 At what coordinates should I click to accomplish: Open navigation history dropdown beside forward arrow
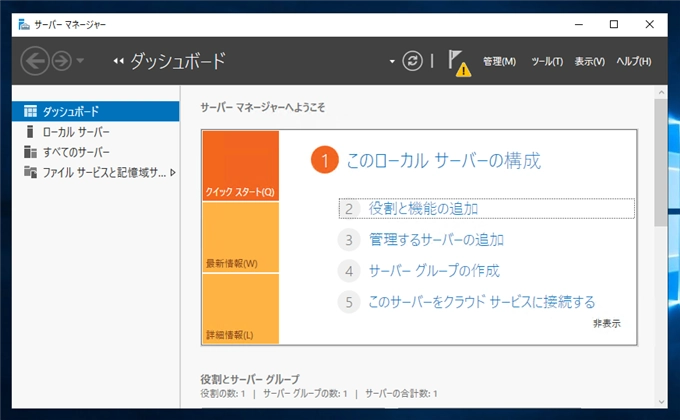coord(80,61)
